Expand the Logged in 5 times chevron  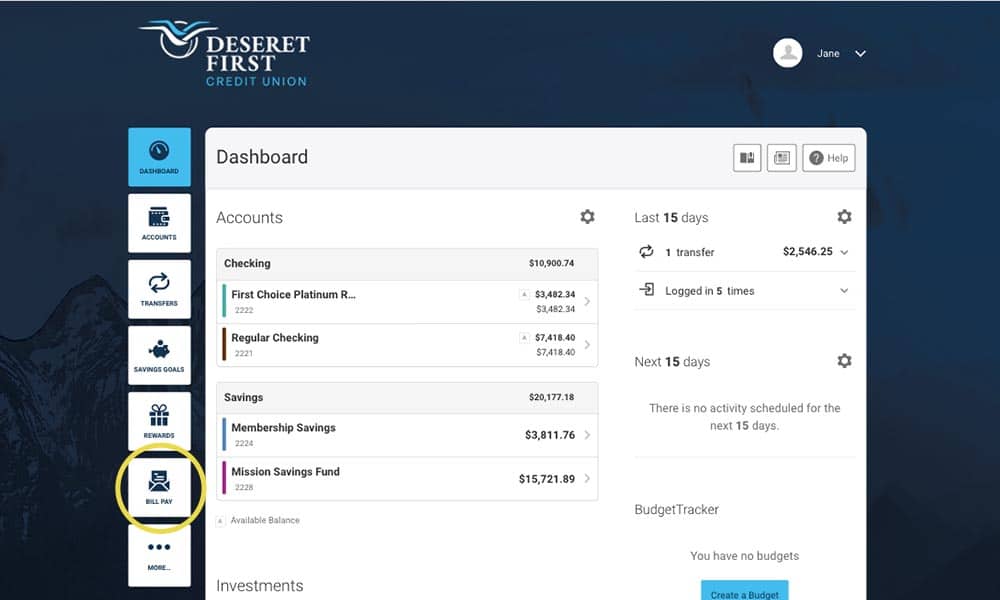(844, 291)
